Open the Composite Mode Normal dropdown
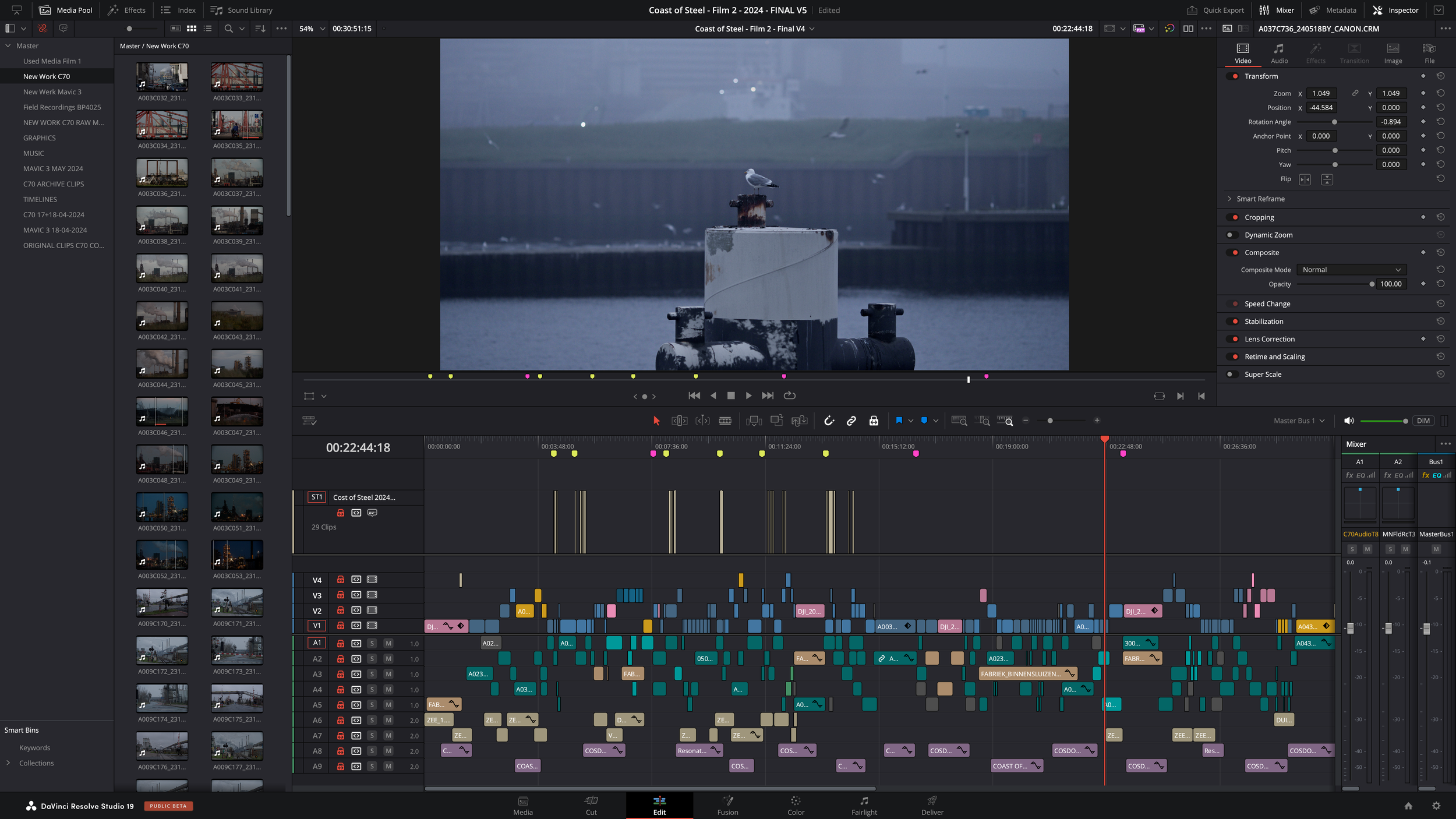This screenshot has width=1456, height=819. pos(1351,270)
